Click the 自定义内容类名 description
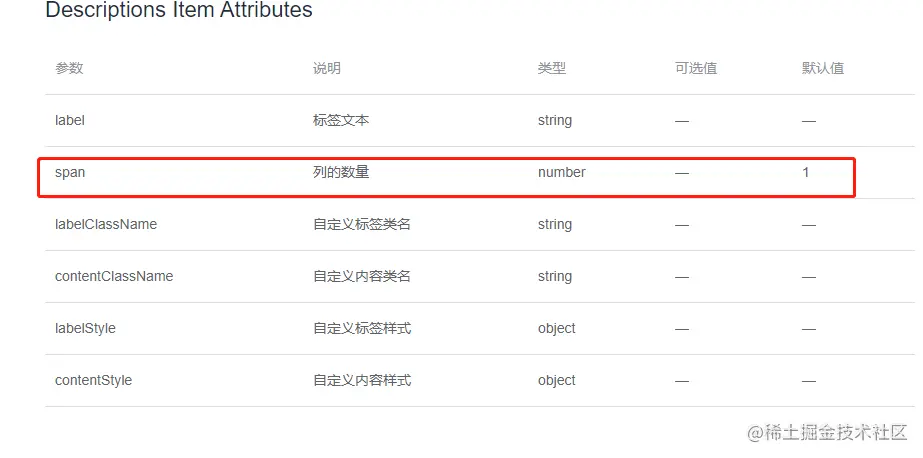Screen dimensions: 923x458 click(362, 276)
